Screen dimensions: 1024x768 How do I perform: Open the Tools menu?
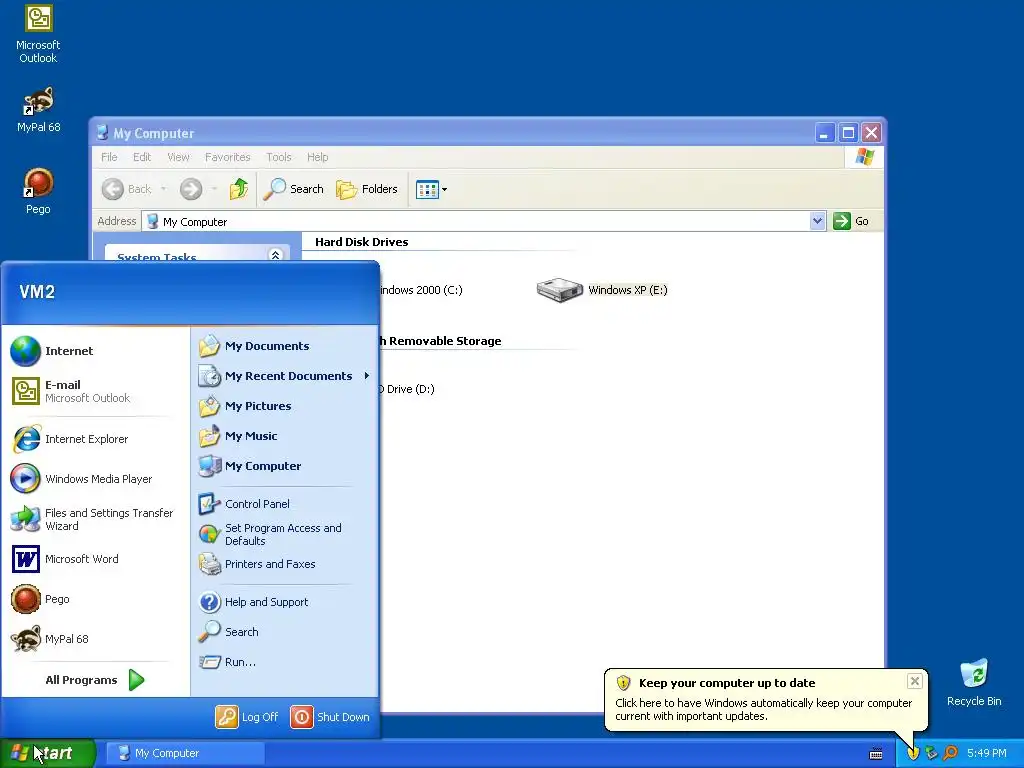[x=279, y=157]
